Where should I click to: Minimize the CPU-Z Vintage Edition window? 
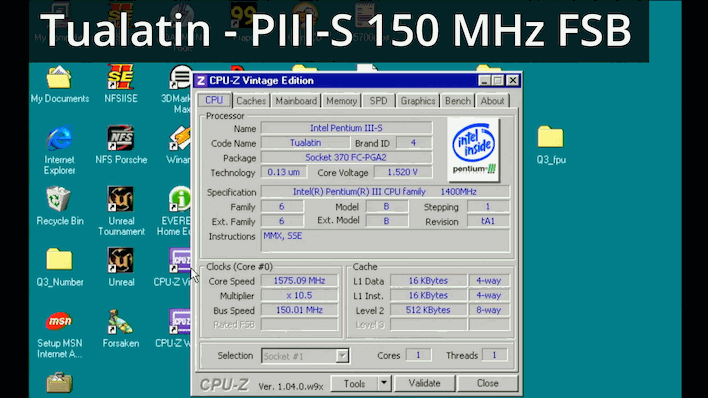(484, 81)
